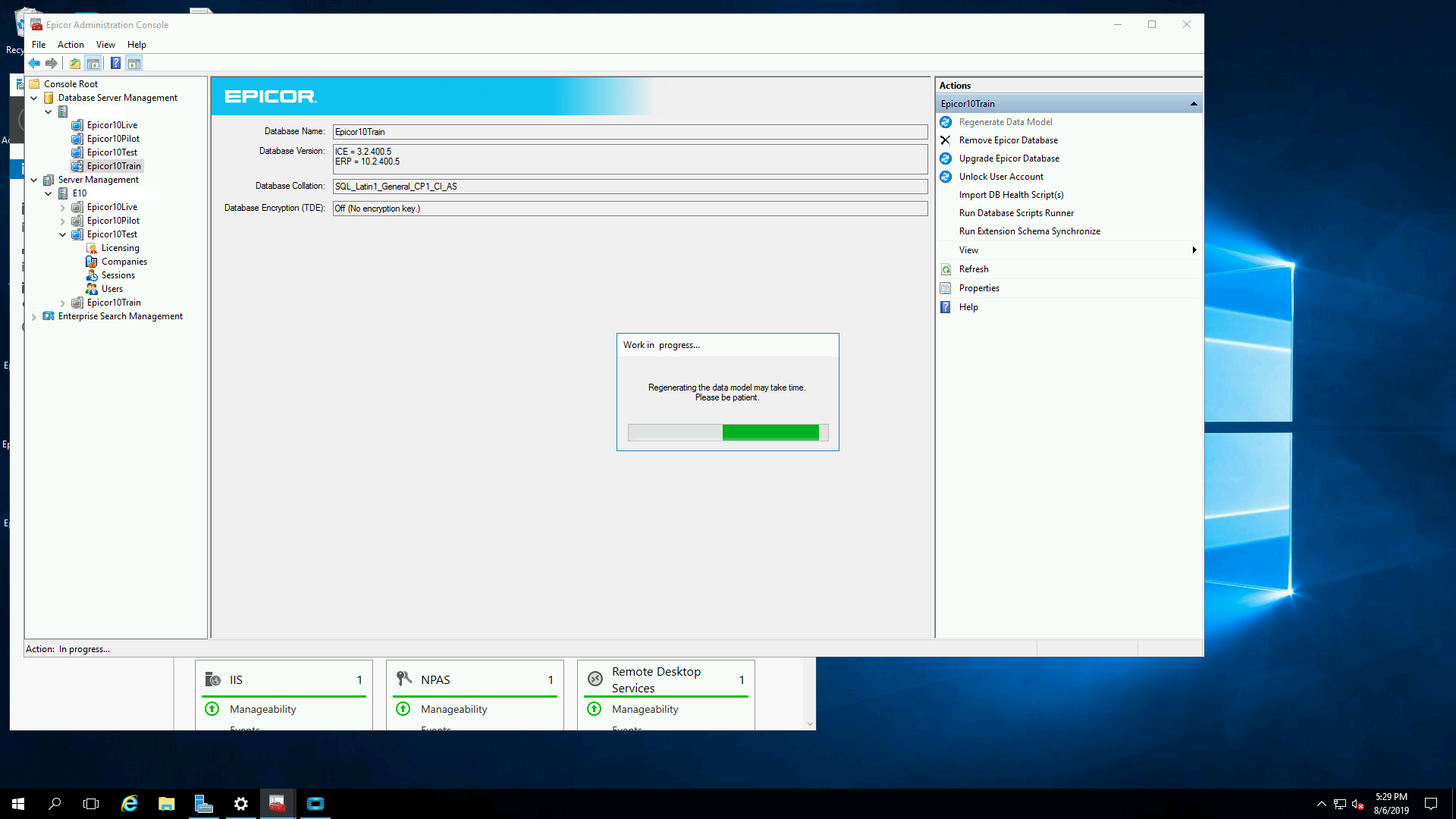Open the Help menu in menu bar

point(136,45)
